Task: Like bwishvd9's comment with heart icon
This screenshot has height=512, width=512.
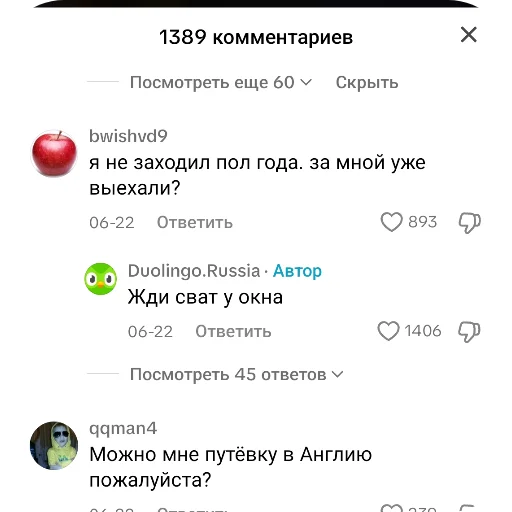Action: [392, 222]
